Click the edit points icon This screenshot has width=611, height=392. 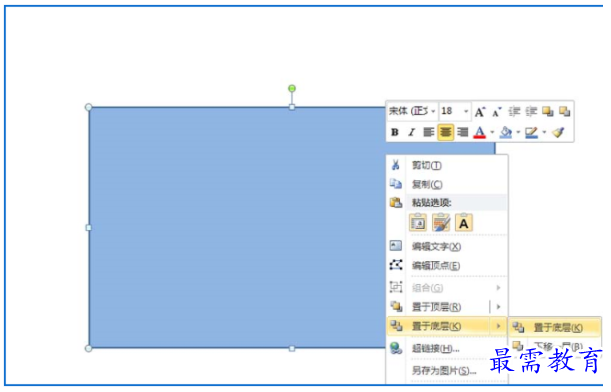click(396, 265)
